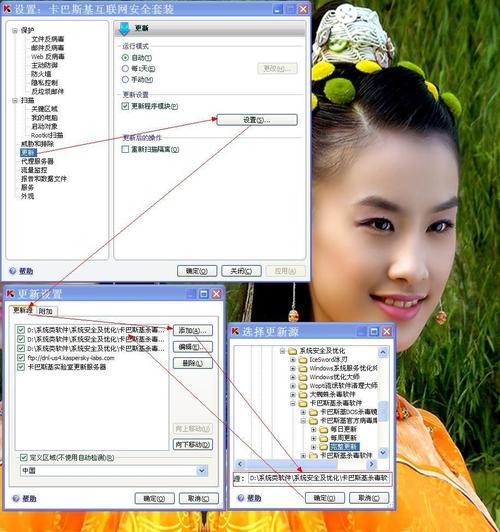Screen dimensions: 500x532
Task: Collapse 卡巴斯基官方病毒库 folder node
Action: (x=303, y=421)
